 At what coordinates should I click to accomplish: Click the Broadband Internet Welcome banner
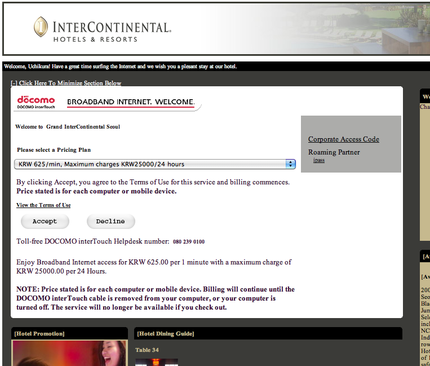point(131,102)
